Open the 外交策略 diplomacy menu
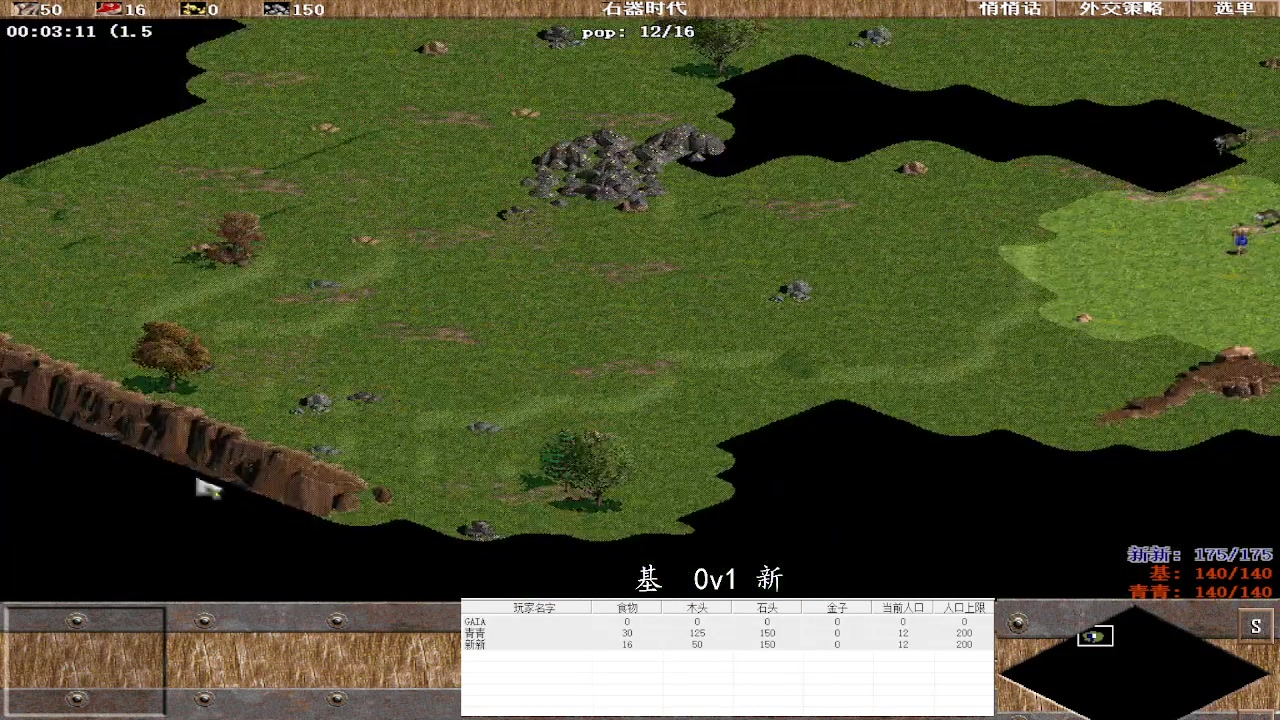Image resolution: width=1280 pixels, height=720 pixels. (x=1121, y=8)
